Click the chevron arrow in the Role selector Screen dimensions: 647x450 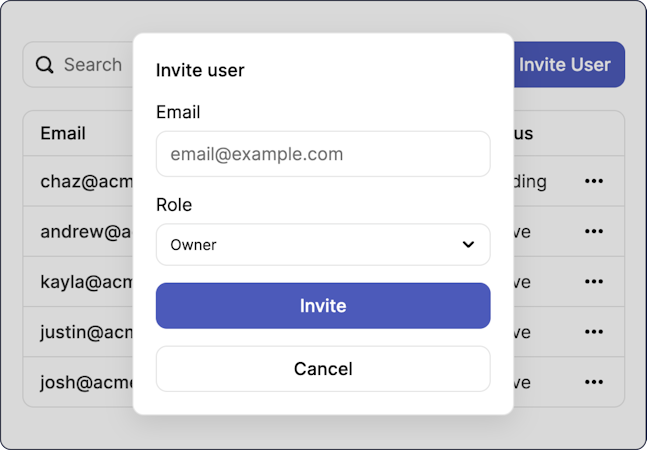(x=468, y=244)
